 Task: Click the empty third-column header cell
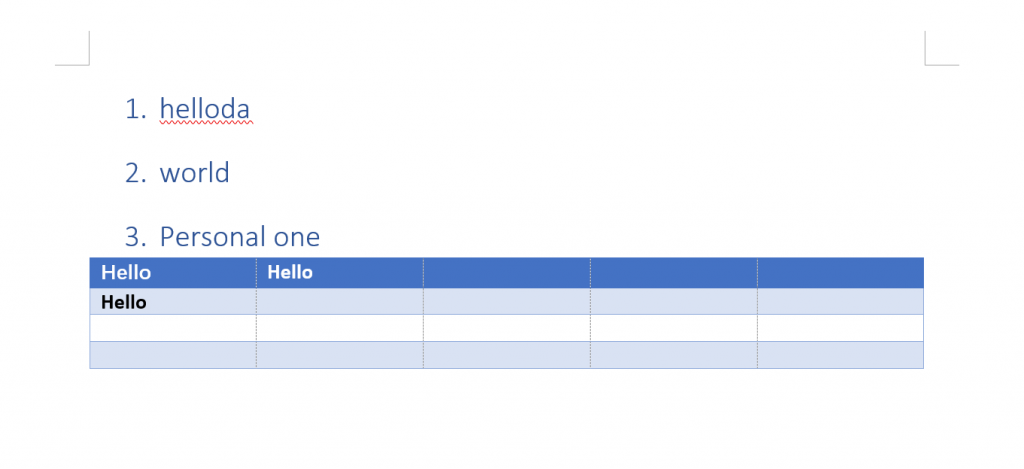506,272
